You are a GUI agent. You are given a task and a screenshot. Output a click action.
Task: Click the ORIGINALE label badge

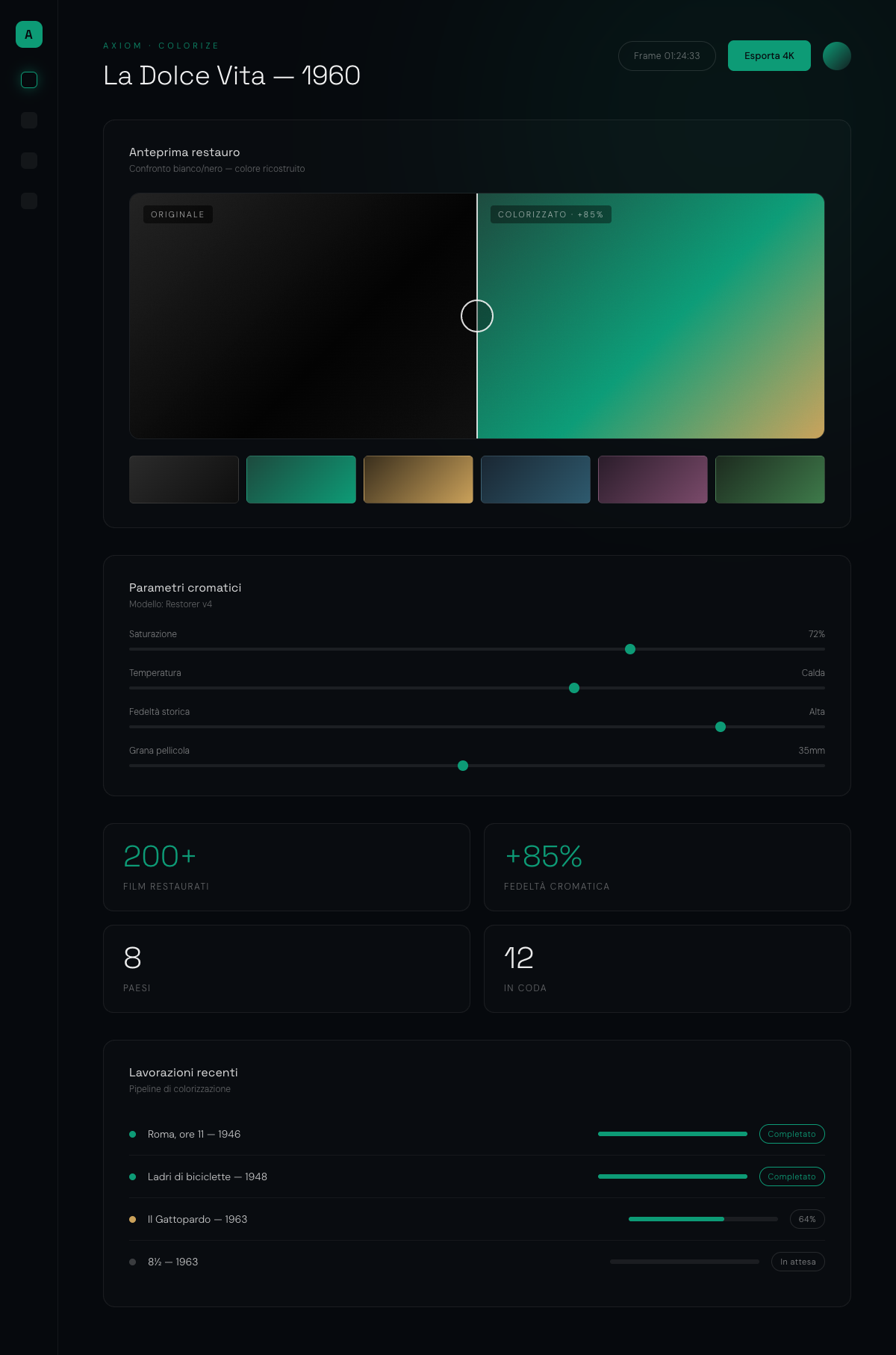tap(178, 214)
